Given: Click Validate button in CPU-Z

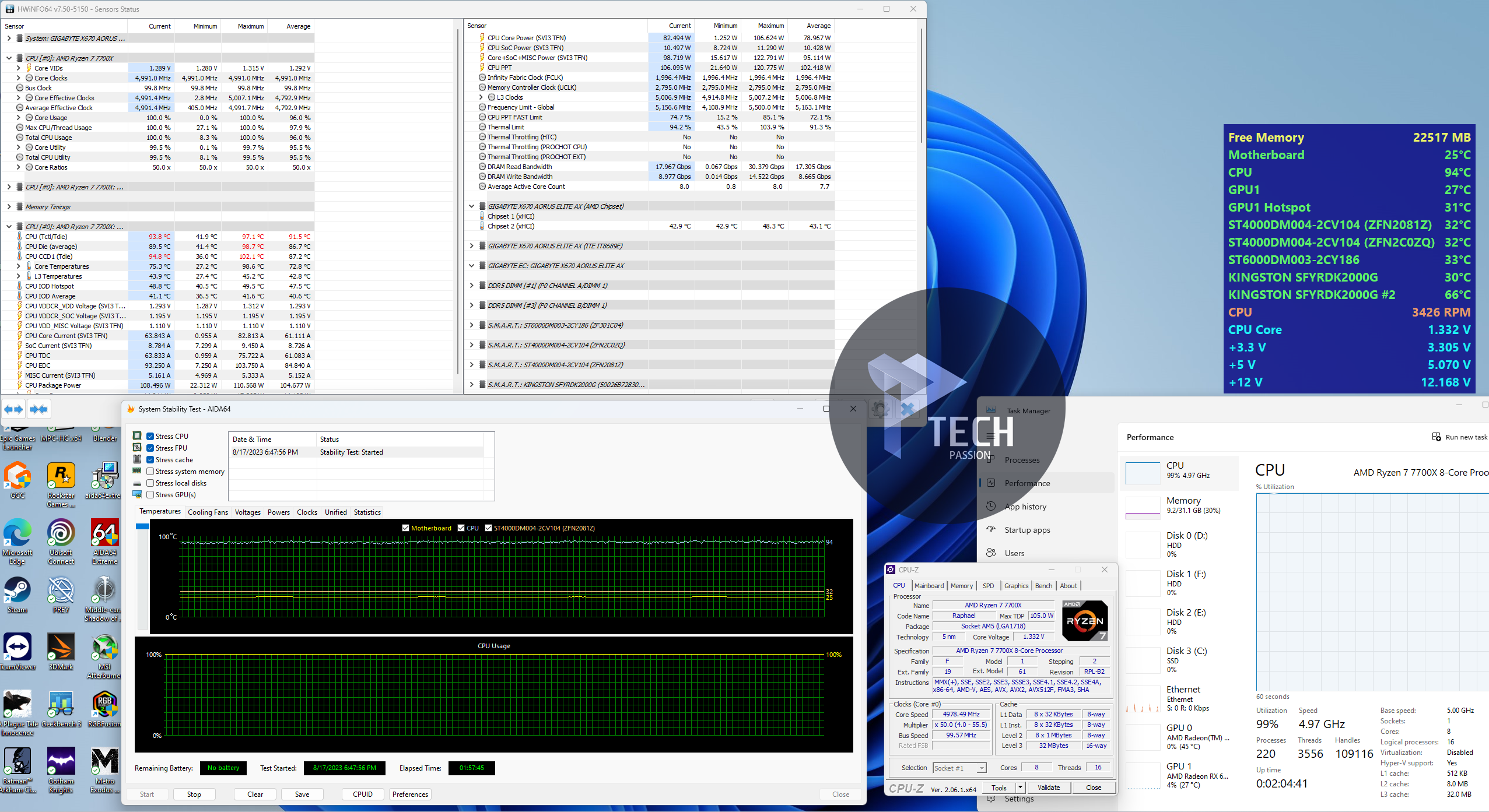Looking at the screenshot, I should pyautogui.click(x=1048, y=788).
